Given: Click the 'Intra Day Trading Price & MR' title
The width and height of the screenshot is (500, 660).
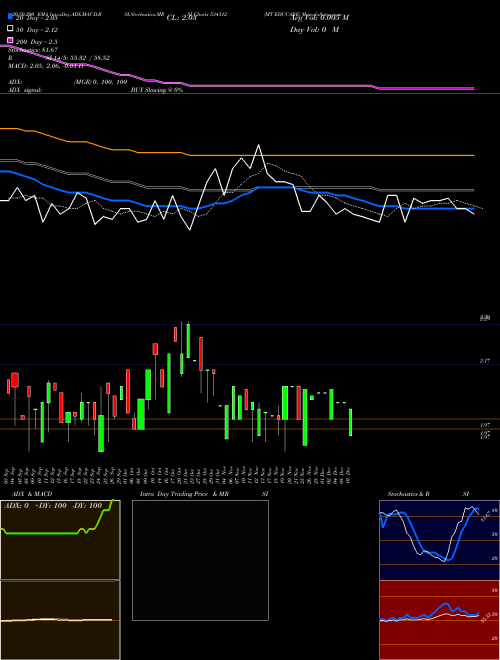Looking at the screenshot, I should click(184, 494).
